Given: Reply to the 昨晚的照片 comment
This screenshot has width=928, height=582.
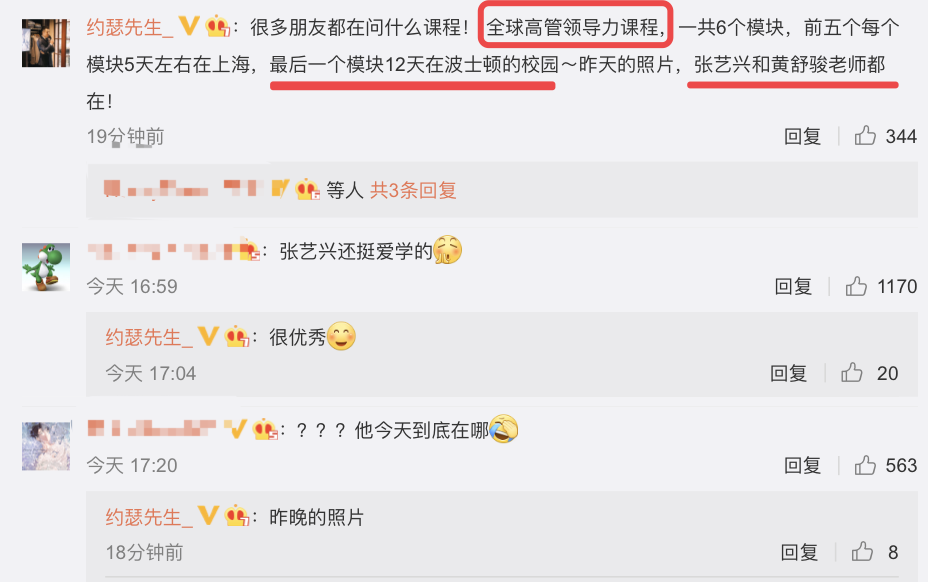Looking at the screenshot, I should 799,552.
